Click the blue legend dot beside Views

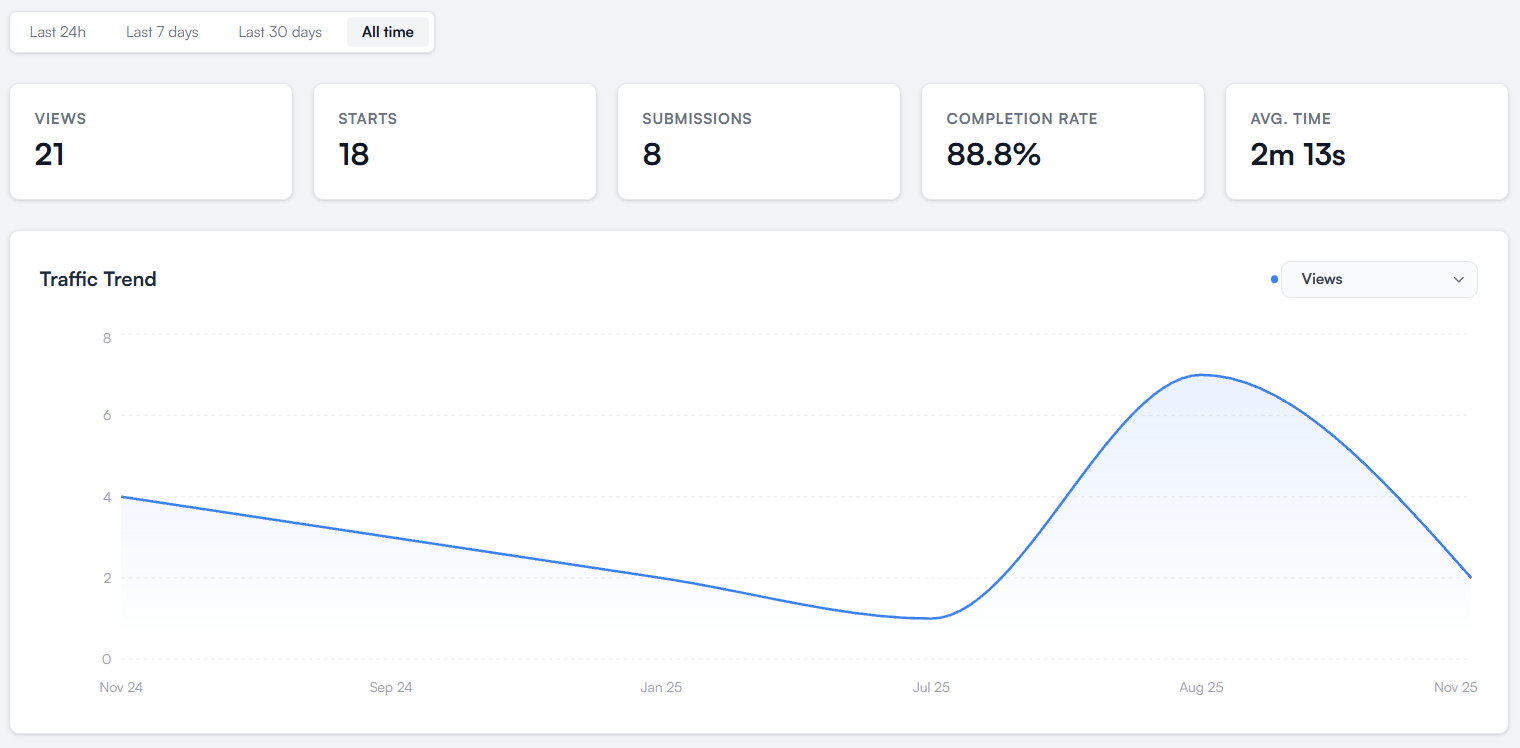[x=1274, y=279]
